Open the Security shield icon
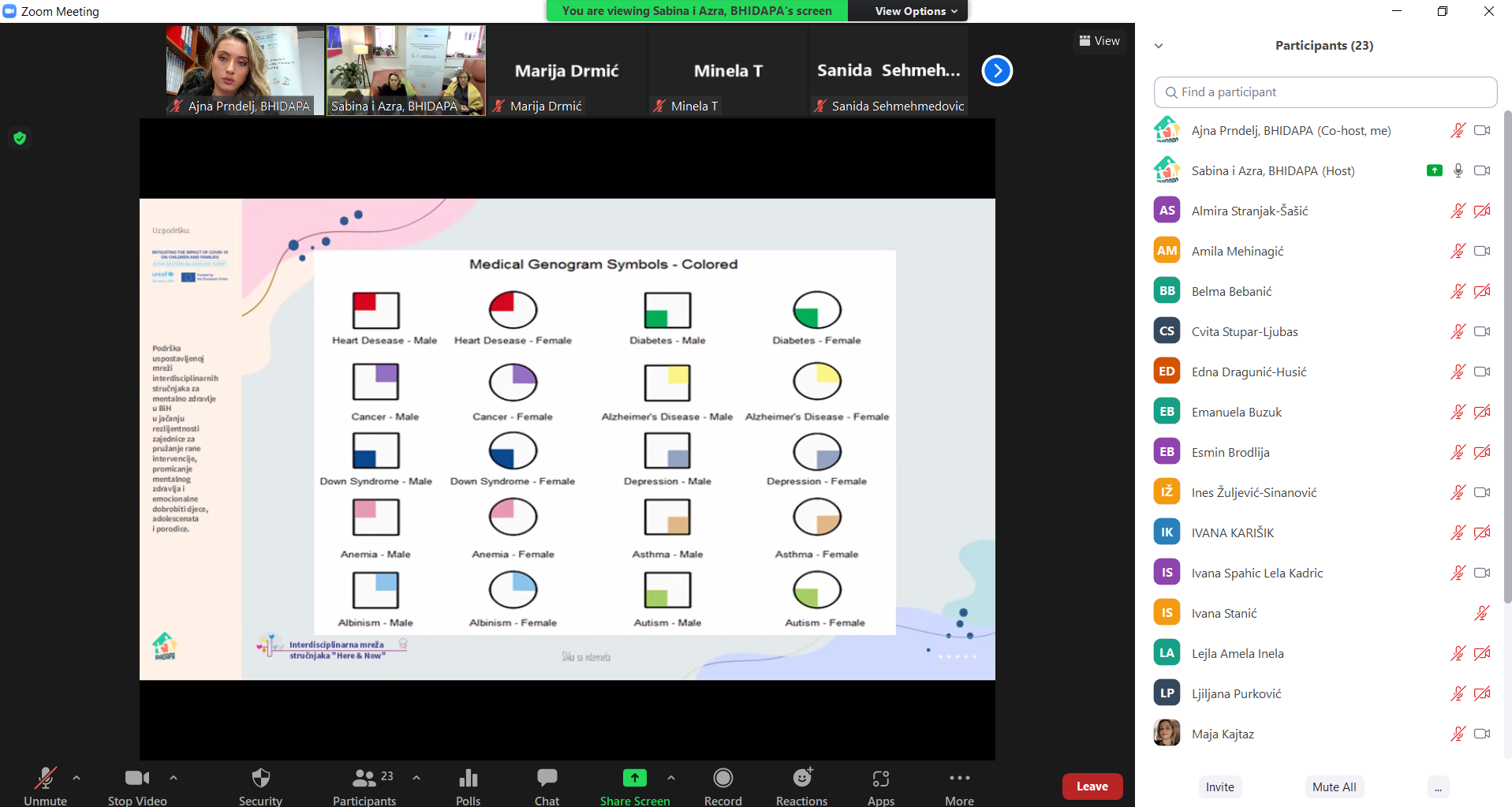This screenshot has height=807, width=1512. coord(260,779)
